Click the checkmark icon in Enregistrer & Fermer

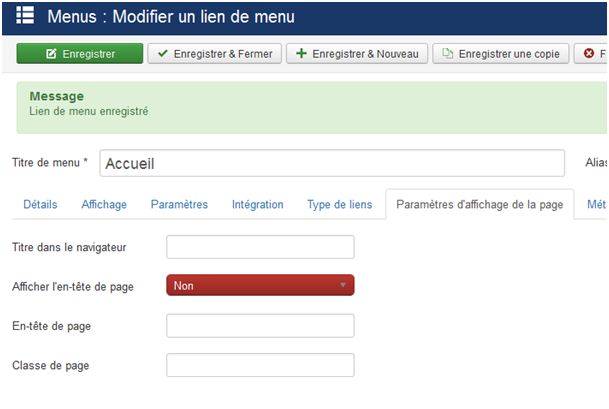[x=163, y=53]
